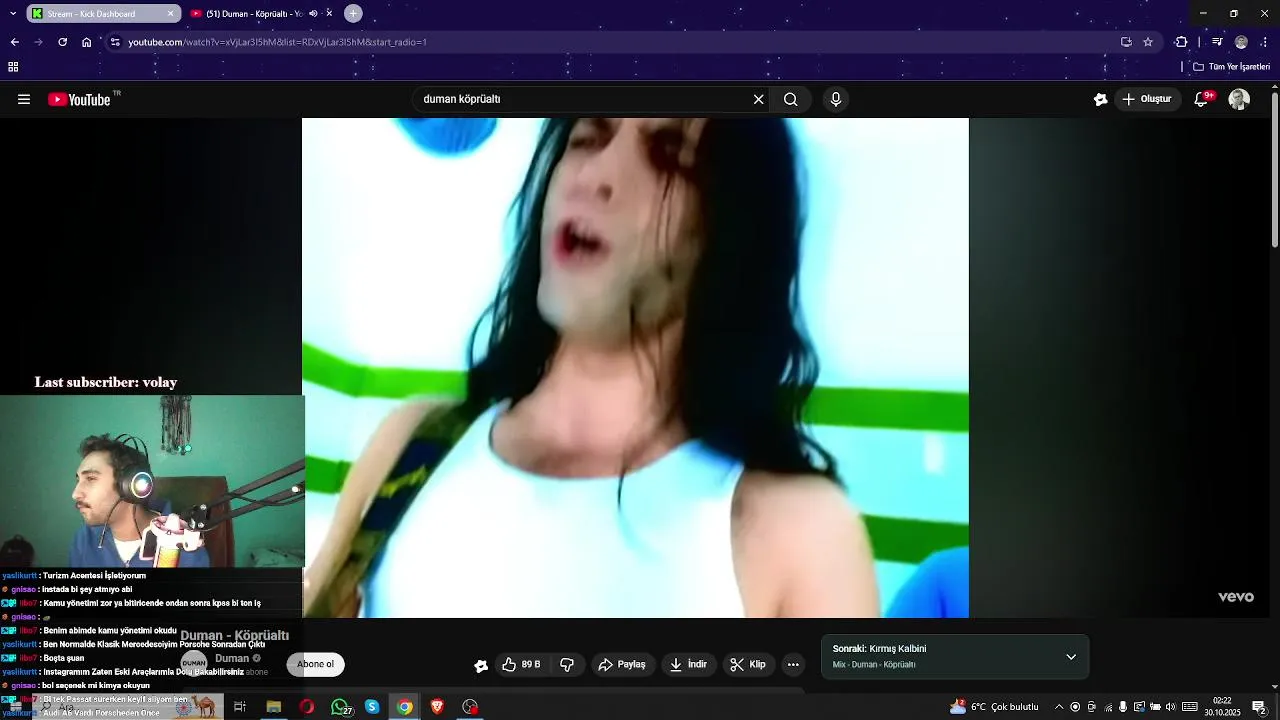Open Chrome profile avatar

pos(1241,42)
